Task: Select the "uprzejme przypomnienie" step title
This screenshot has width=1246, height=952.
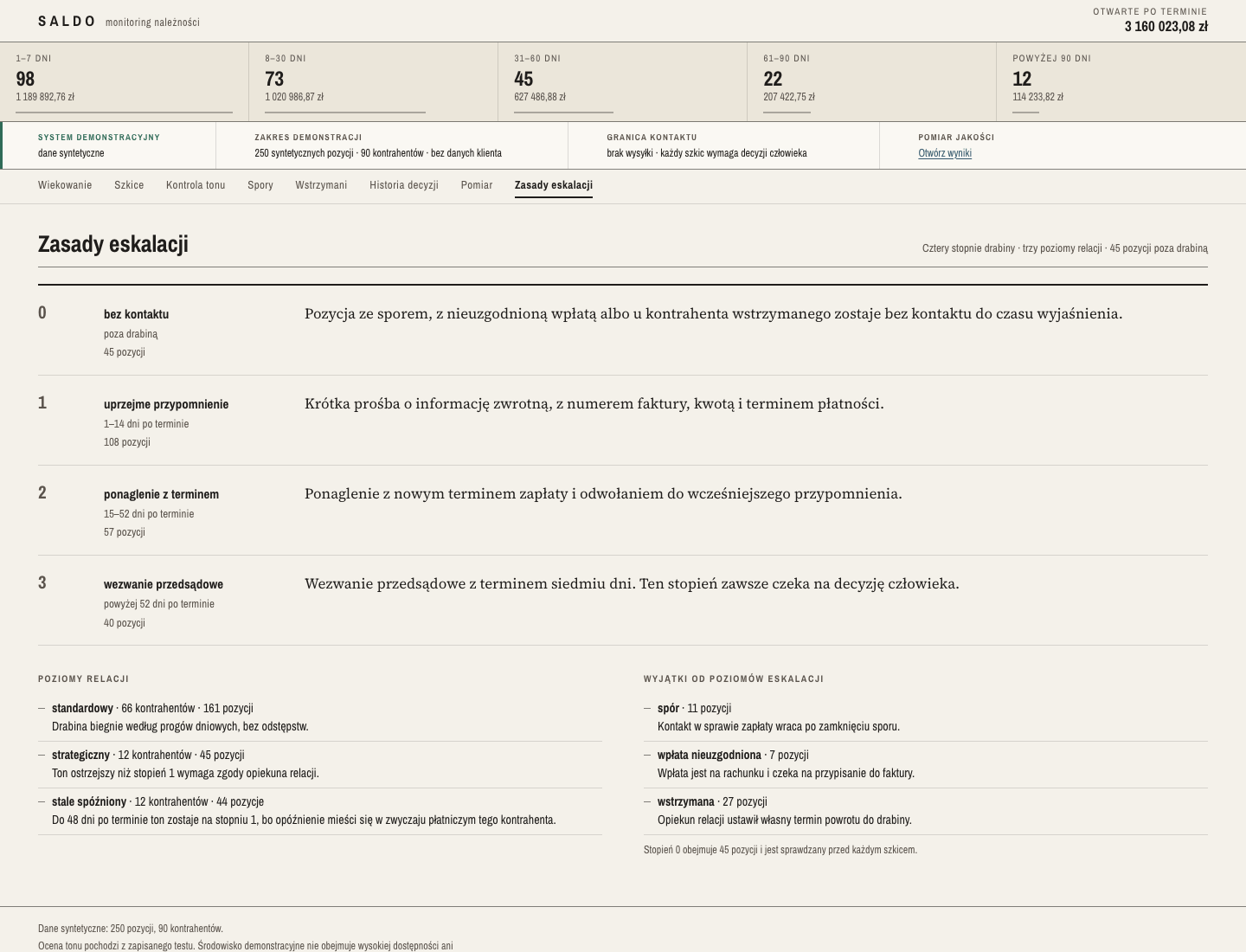Action: (x=166, y=404)
